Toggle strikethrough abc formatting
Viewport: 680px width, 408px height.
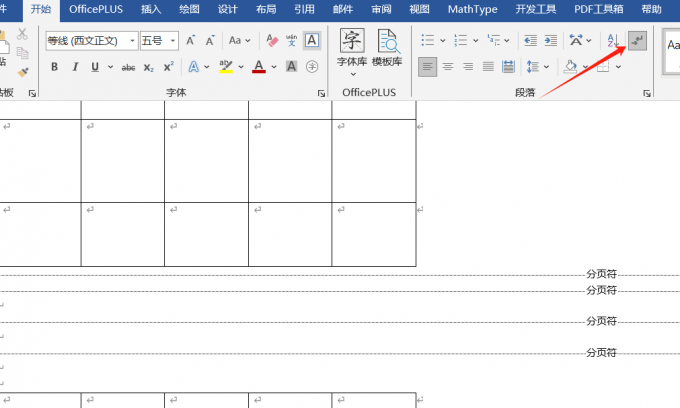pos(128,67)
